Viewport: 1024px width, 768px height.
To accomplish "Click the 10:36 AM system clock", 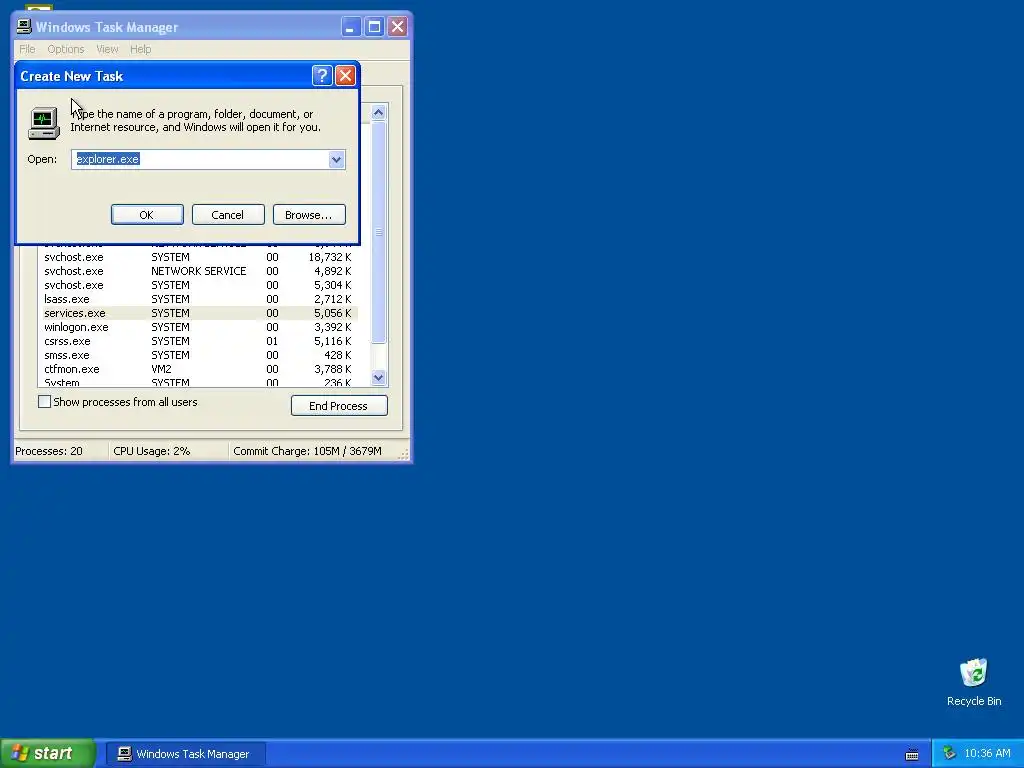I will [x=987, y=754].
